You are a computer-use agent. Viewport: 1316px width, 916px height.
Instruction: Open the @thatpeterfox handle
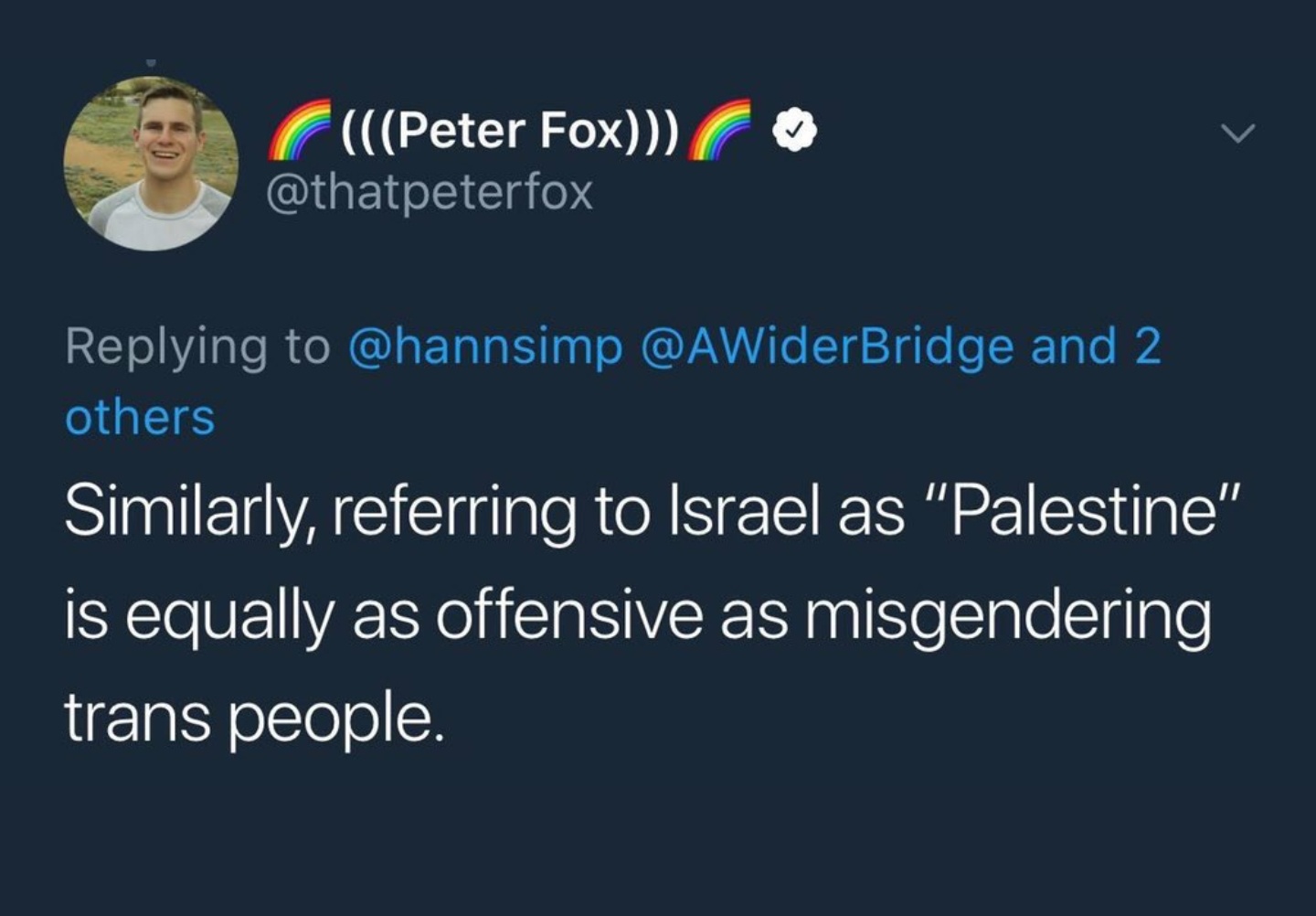(x=430, y=192)
